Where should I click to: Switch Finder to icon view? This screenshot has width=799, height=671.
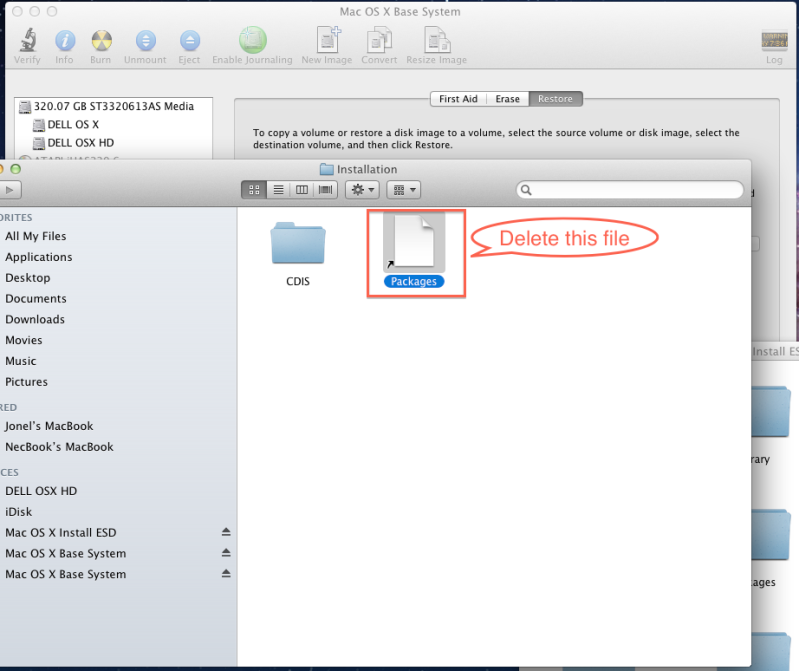click(x=254, y=190)
